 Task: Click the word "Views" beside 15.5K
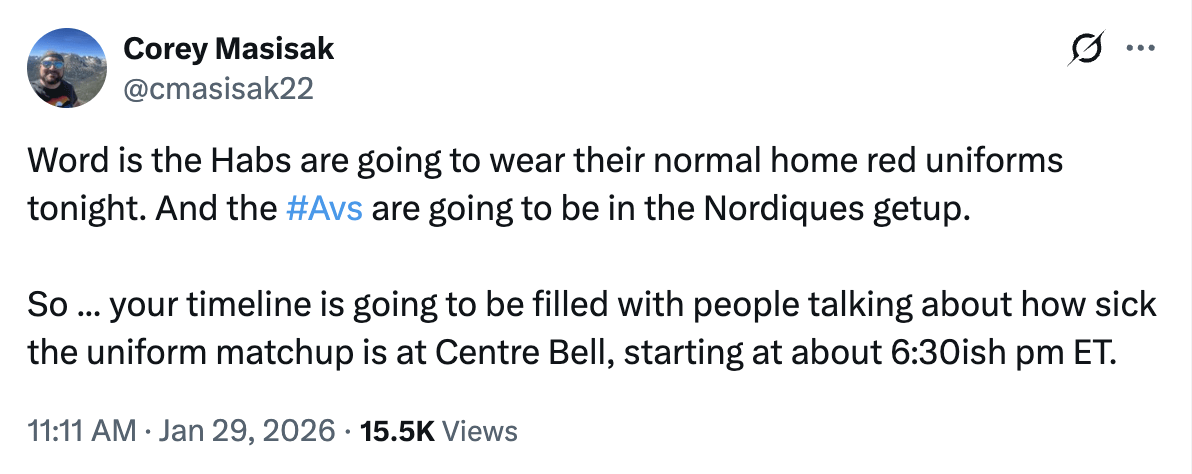479,431
